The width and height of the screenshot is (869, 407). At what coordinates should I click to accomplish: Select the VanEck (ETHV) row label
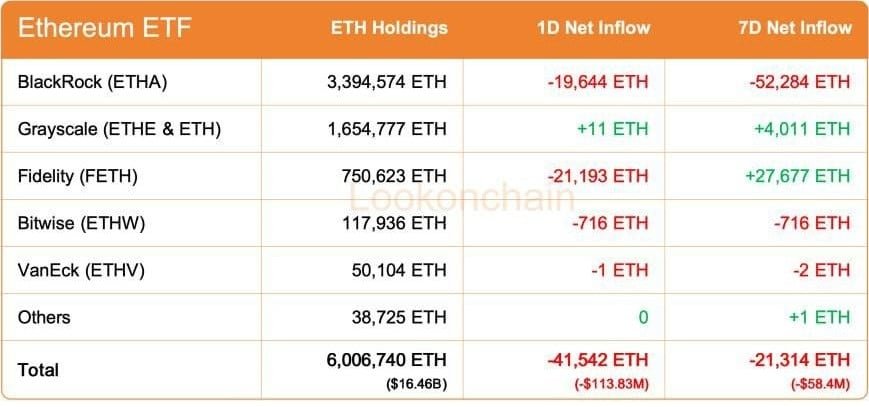79,270
